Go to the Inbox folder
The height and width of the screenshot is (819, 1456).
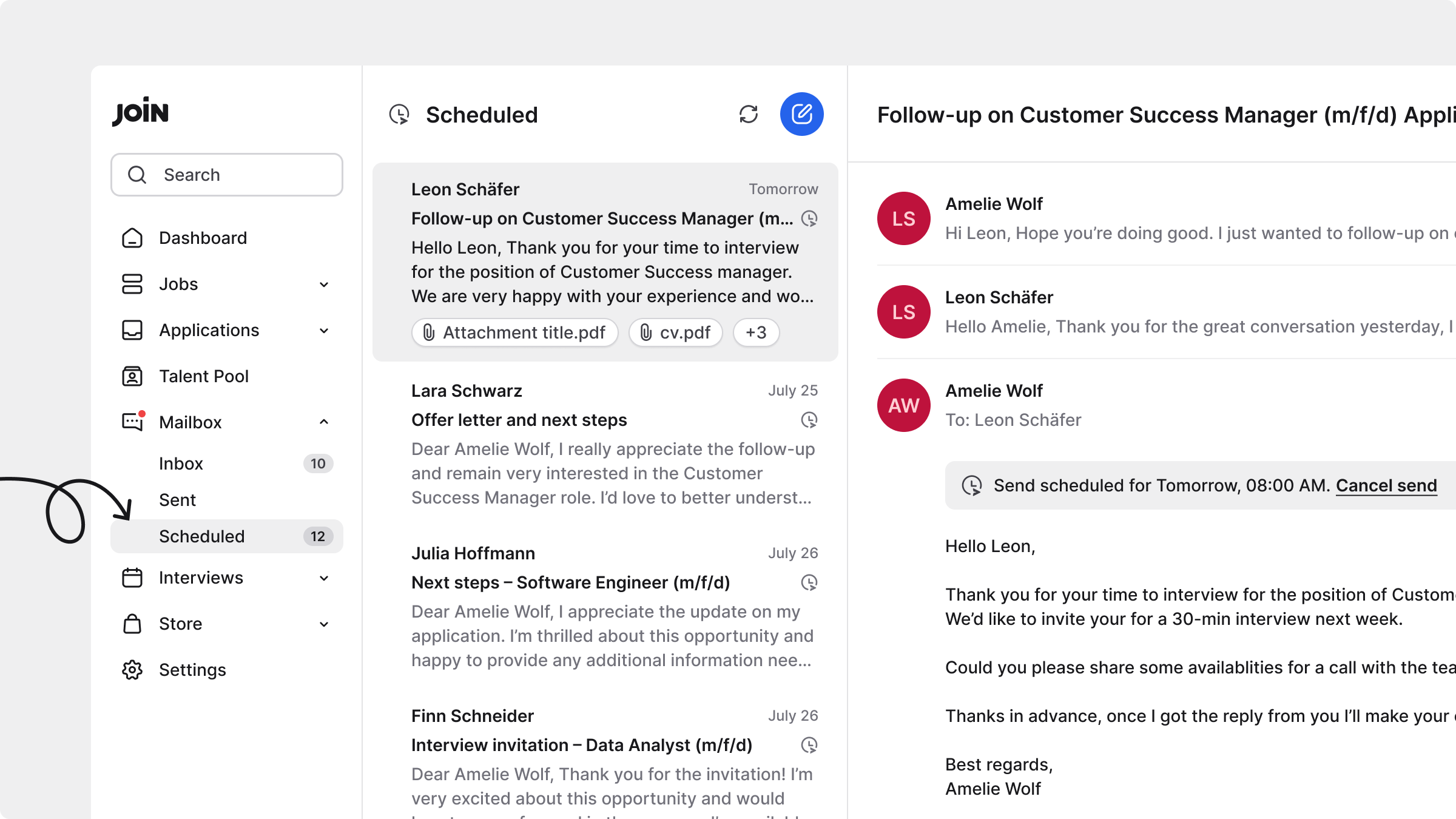coord(181,463)
